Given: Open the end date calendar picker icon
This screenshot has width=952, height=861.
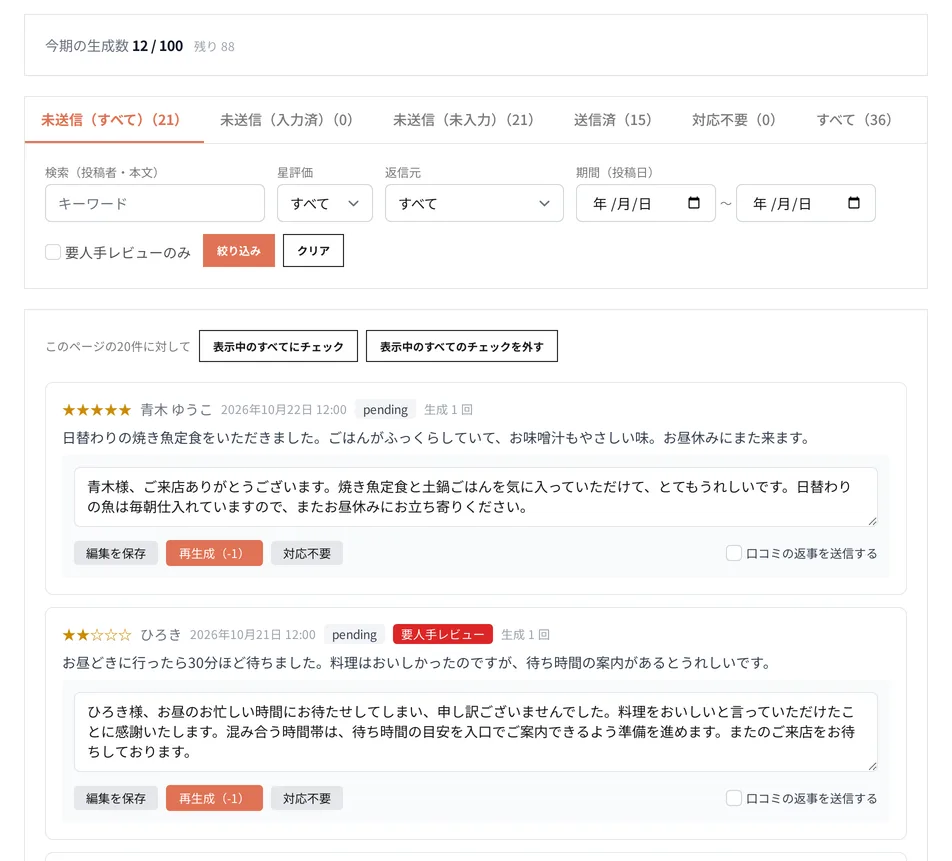Looking at the screenshot, I should point(854,203).
